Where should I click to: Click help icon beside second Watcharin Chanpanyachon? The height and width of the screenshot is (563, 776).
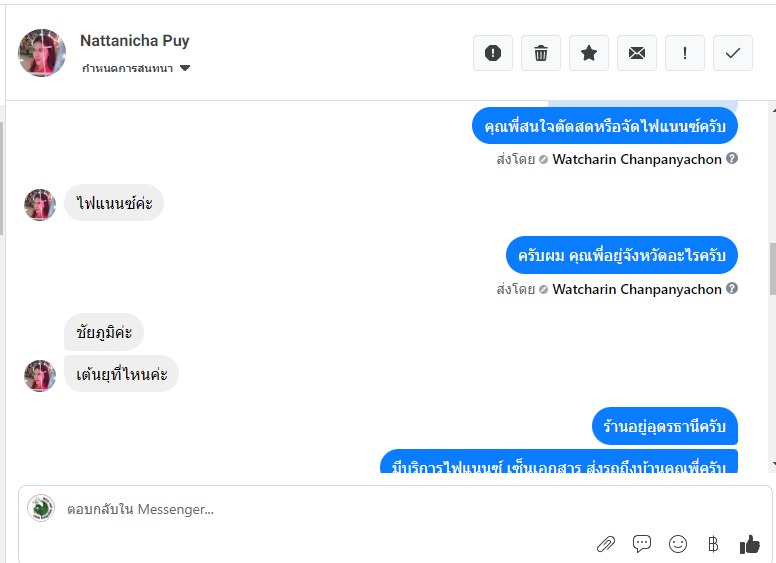point(732,288)
